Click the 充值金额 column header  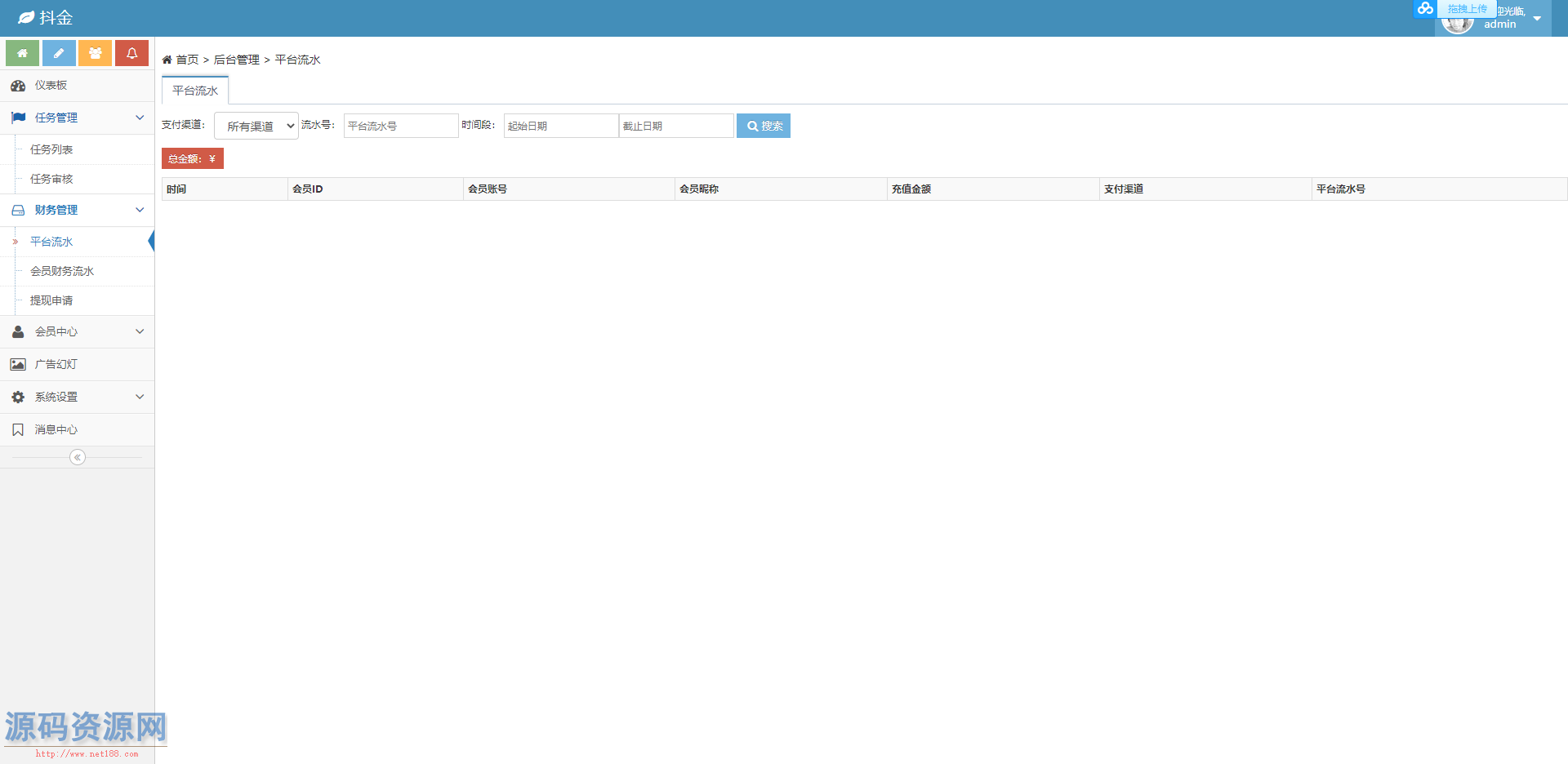click(993, 189)
